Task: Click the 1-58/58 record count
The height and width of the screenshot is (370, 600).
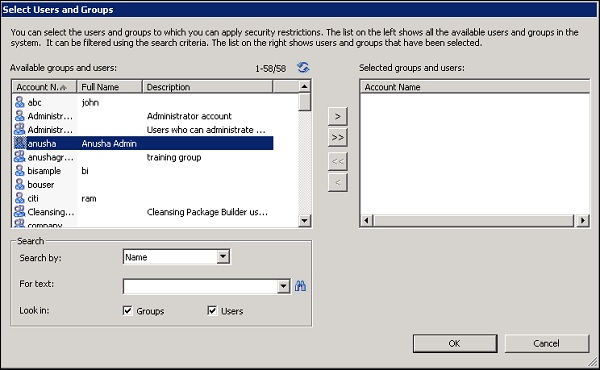Action: (271, 68)
